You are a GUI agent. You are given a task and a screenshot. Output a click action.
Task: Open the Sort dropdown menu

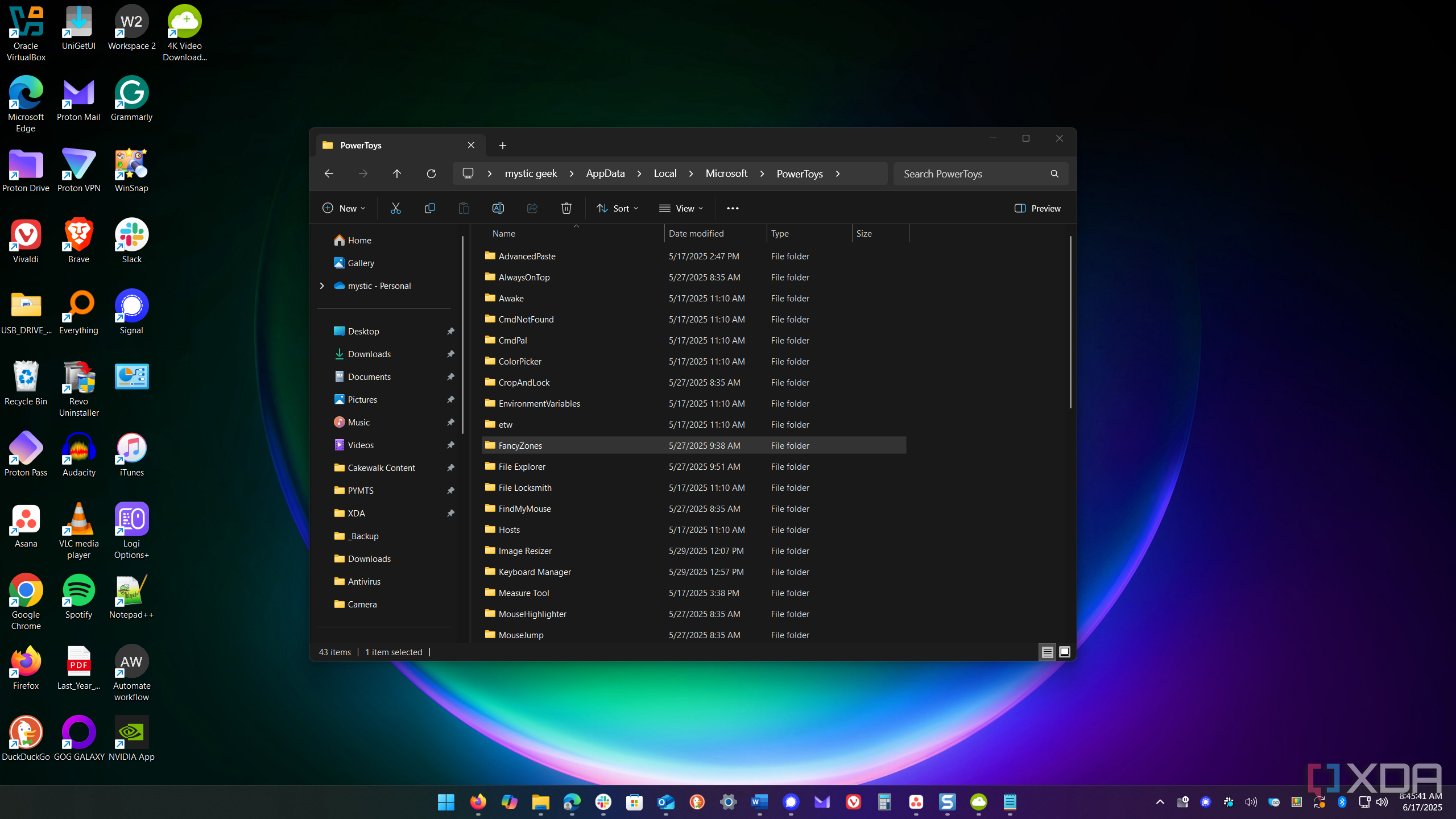pyautogui.click(x=618, y=208)
